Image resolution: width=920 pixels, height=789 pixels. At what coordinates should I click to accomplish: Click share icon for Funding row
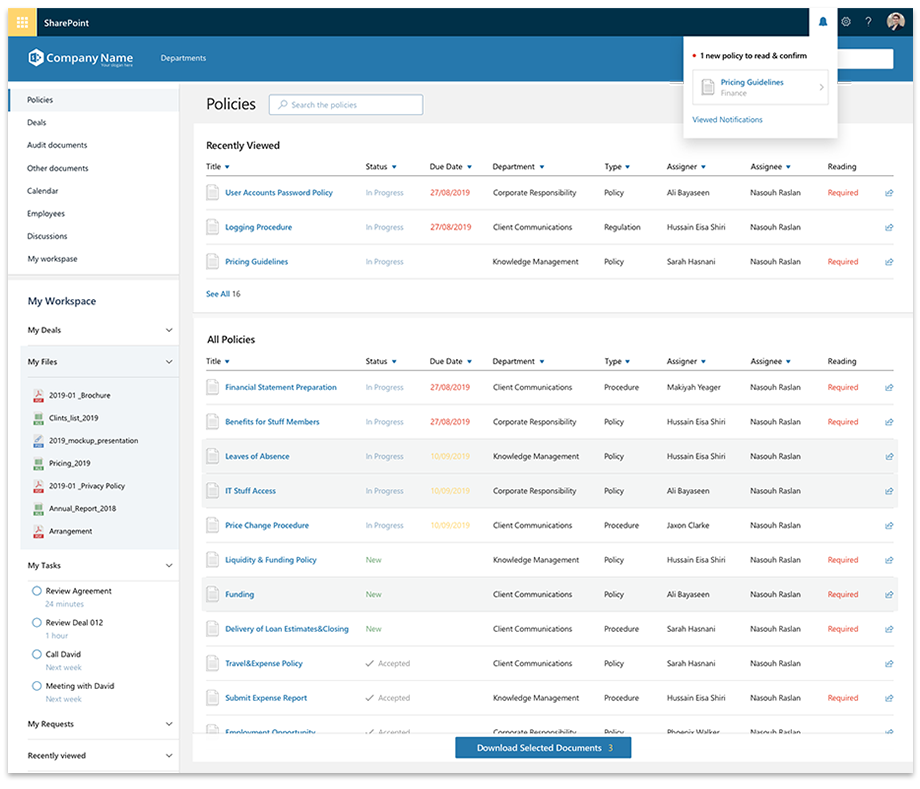click(x=889, y=595)
